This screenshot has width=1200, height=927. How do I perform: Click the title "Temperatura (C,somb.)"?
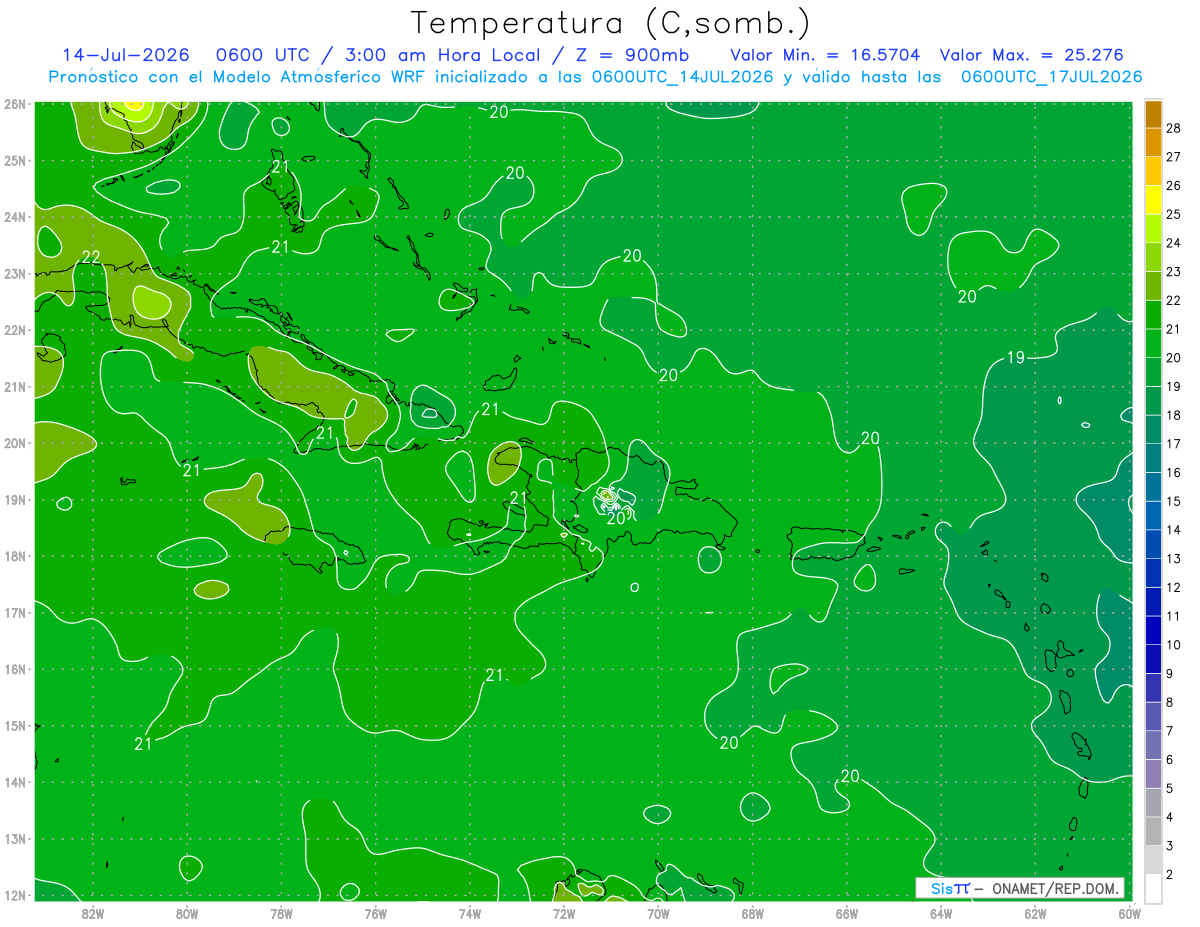[611, 23]
